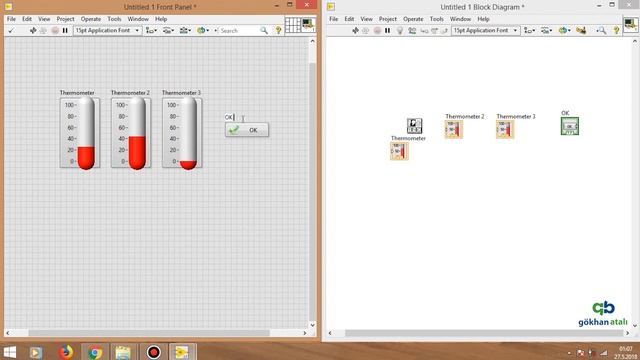
Task: Select the OK boolean terminal in the Block Diagram
Action: pos(570,126)
